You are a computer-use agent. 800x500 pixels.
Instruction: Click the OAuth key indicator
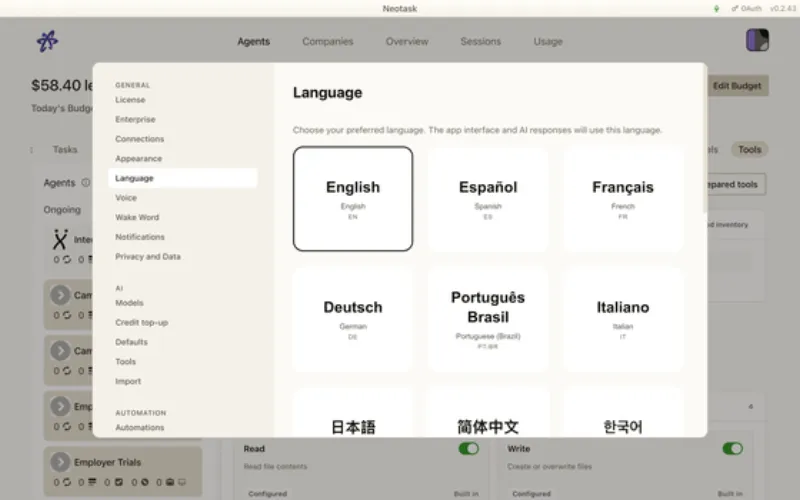(x=746, y=9)
